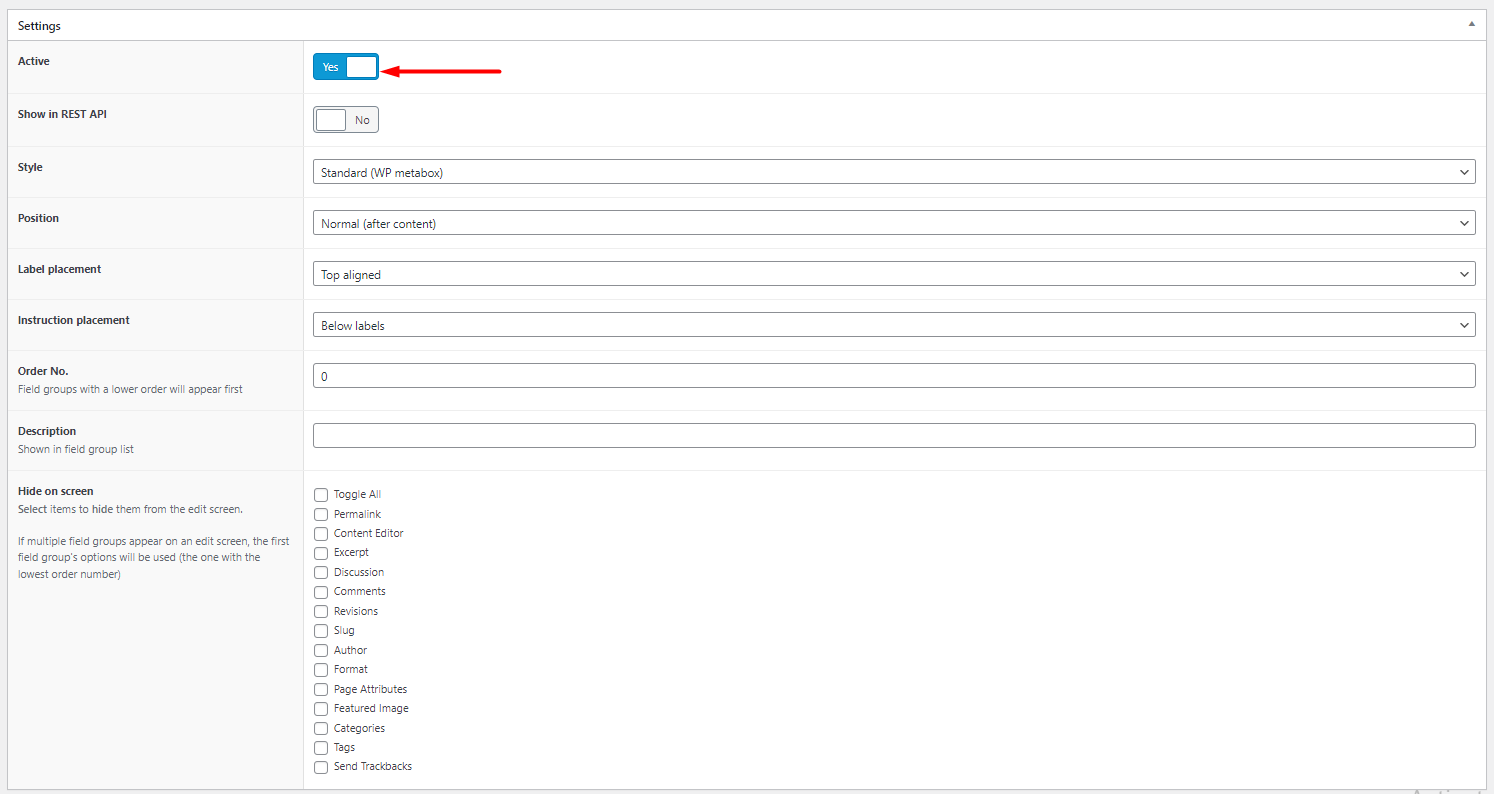Check the Send Trackbacks checkbox
Image resolution: width=1494 pixels, height=794 pixels.
(x=321, y=766)
